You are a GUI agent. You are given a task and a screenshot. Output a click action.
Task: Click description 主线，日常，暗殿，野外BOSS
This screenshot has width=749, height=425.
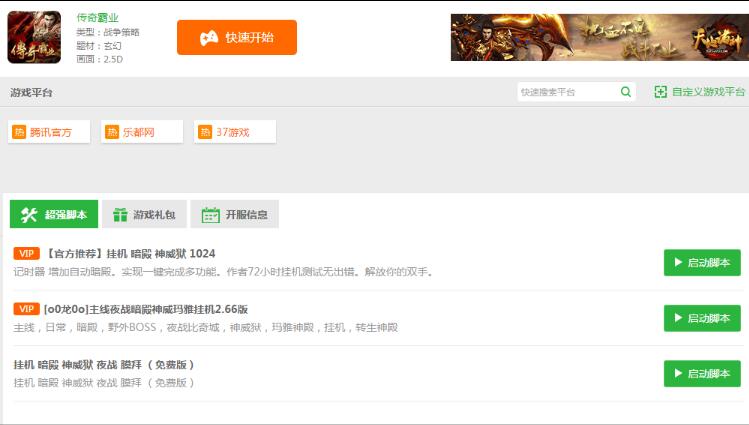pyautogui.click(x=206, y=328)
